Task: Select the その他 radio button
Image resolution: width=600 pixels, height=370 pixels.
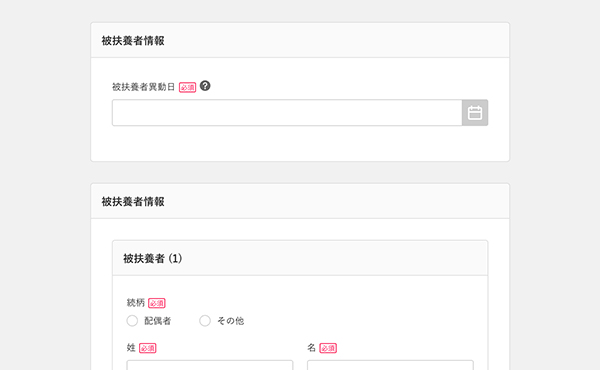Action: [x=205, y=321]
